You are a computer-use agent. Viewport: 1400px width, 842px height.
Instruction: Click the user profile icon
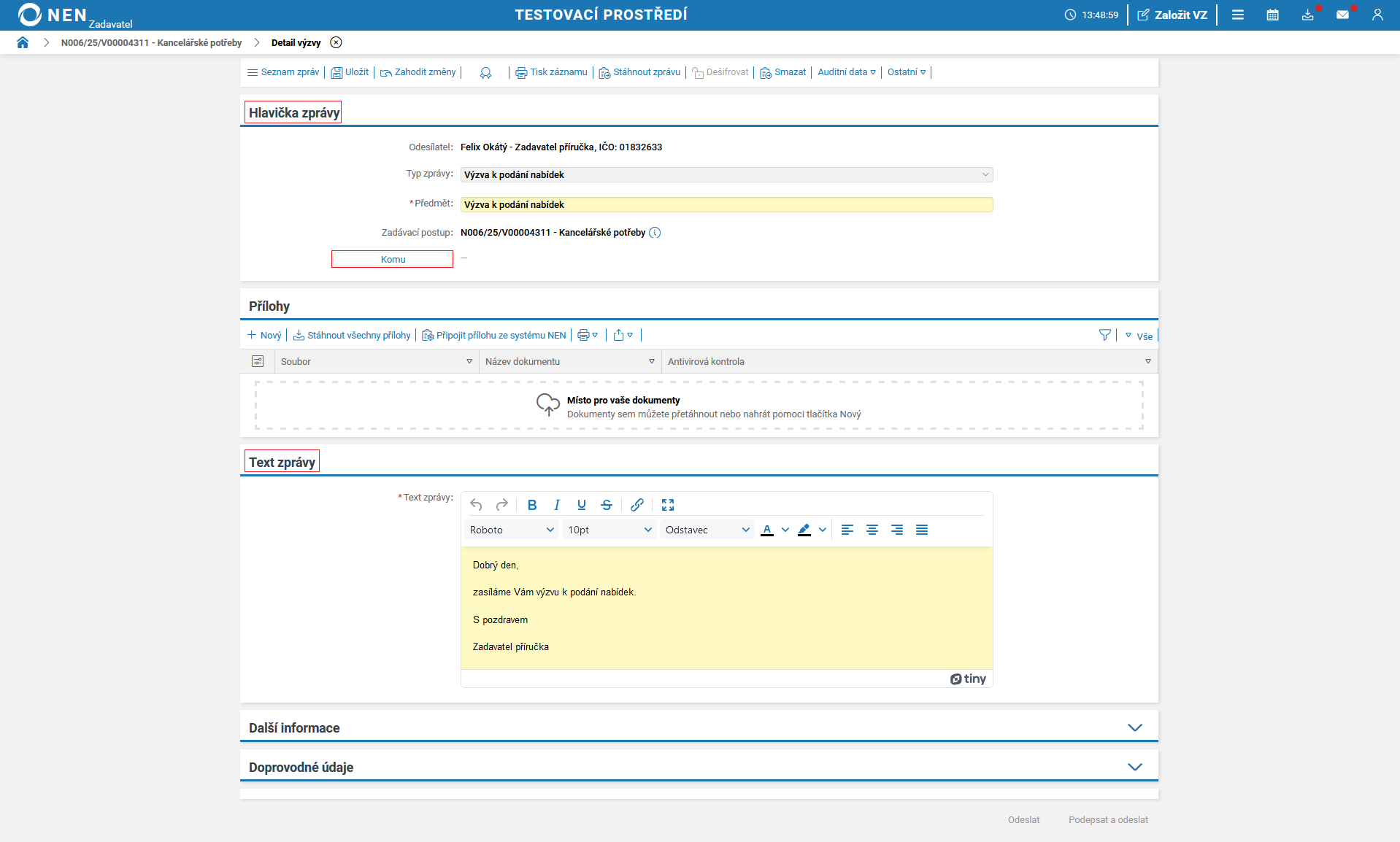(x=1377, y=15)
